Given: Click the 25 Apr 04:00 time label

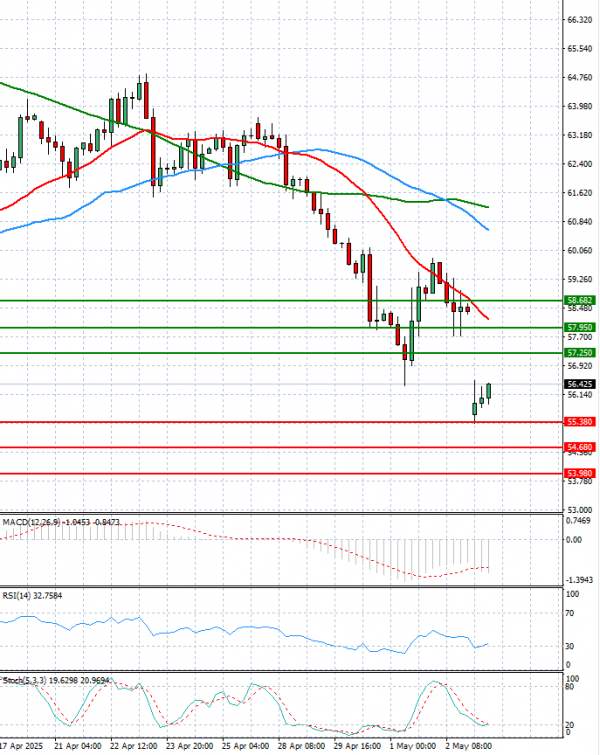Looking at the screenshot, I should click(246, 746).
